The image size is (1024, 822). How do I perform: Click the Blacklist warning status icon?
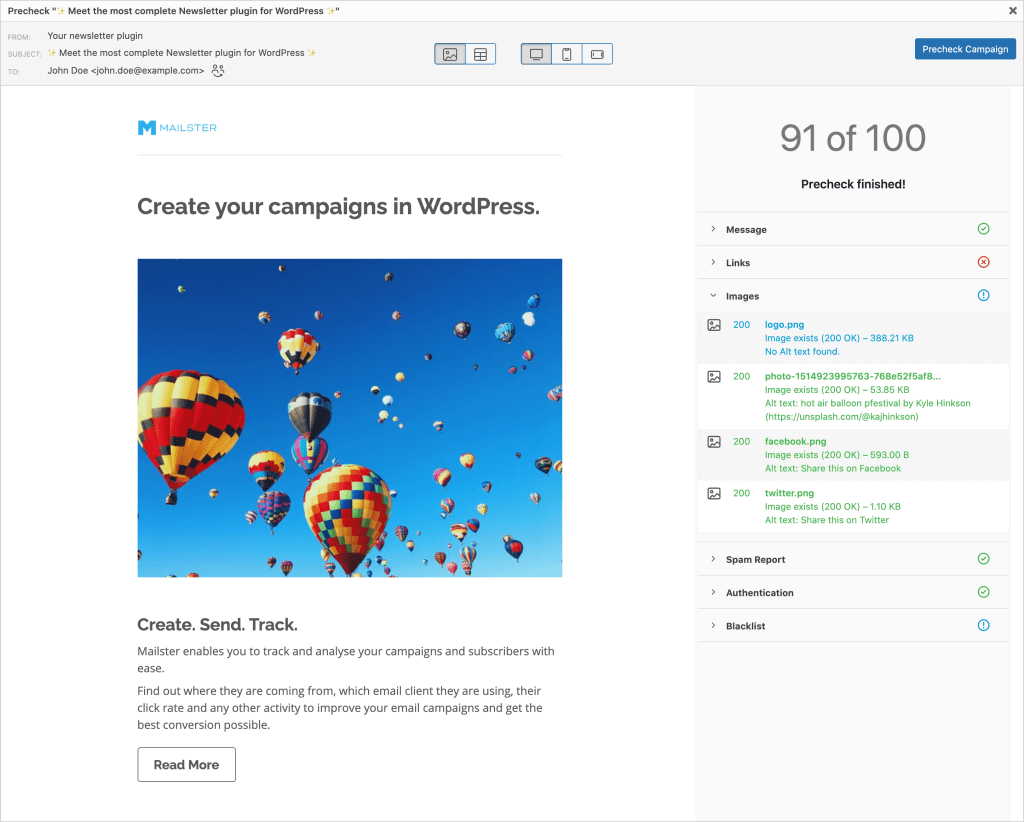point(983,626)
